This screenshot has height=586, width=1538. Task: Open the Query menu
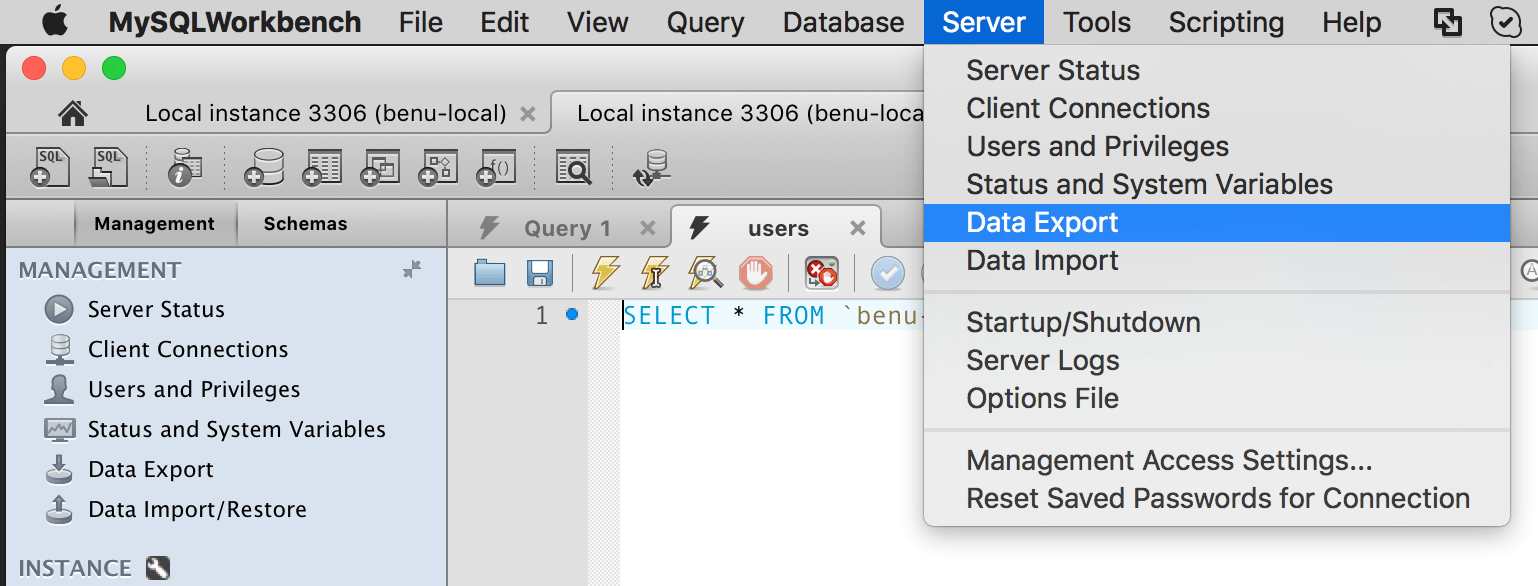click(706, 22)
